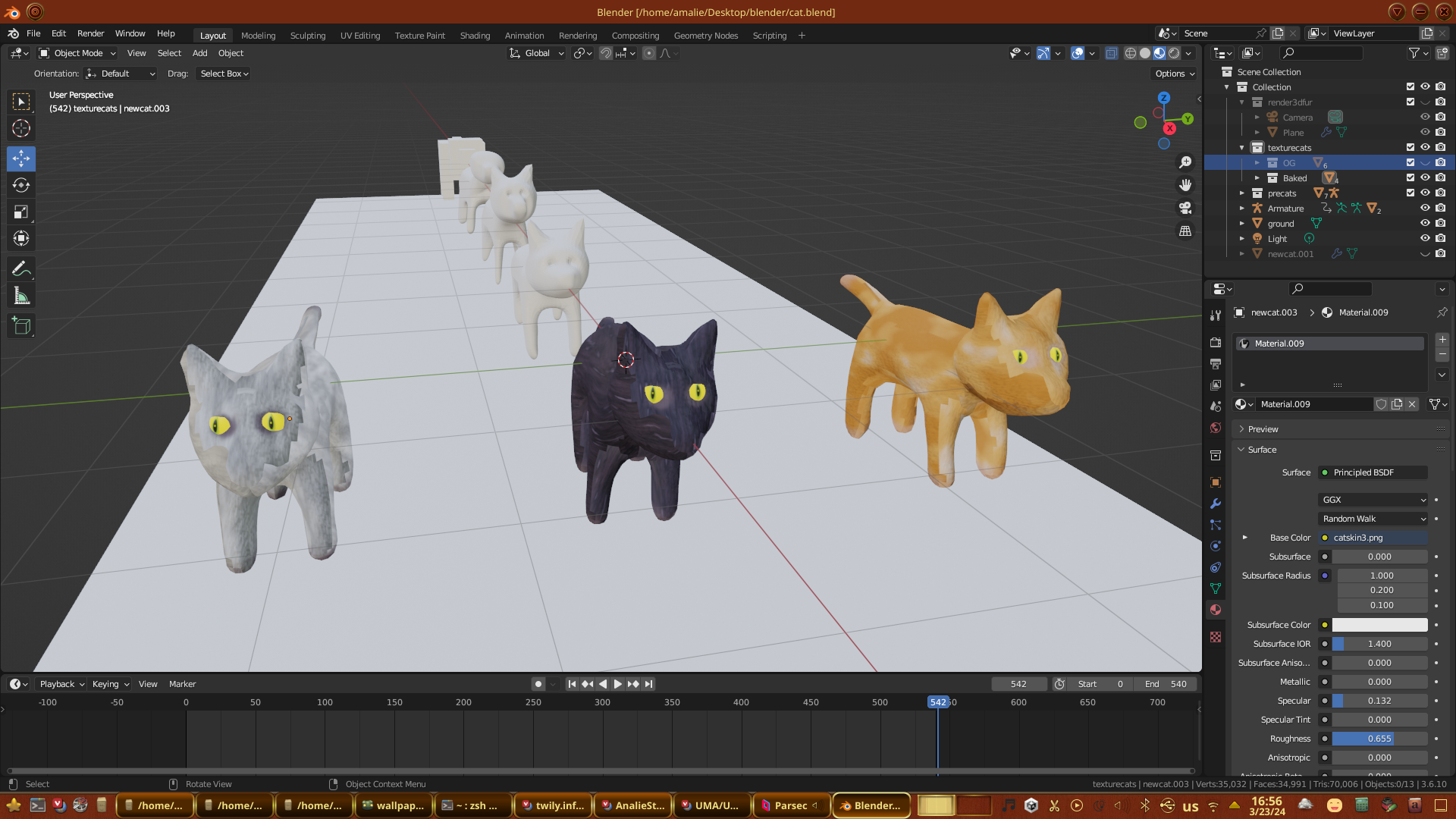Image resolution: width=1456 pixels, height=819 pixels.
Task: Open the Object Mode dropdown
Action: click(x=77, y=53)
